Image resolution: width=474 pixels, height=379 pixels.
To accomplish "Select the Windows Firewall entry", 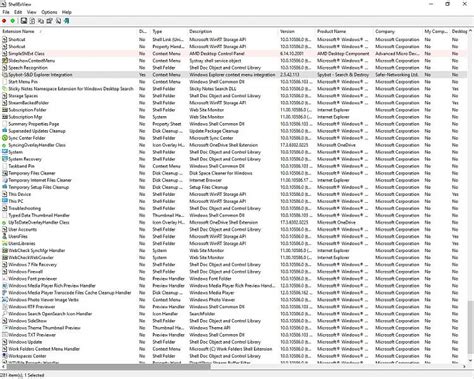I will tap(26, 272).
